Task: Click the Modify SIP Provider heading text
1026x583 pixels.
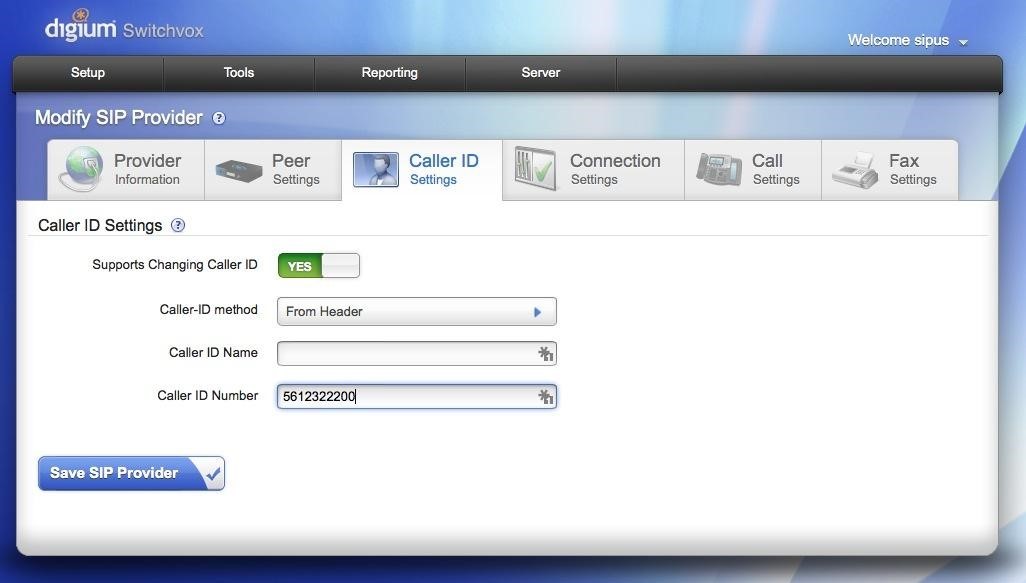Action: click(118, 118)
